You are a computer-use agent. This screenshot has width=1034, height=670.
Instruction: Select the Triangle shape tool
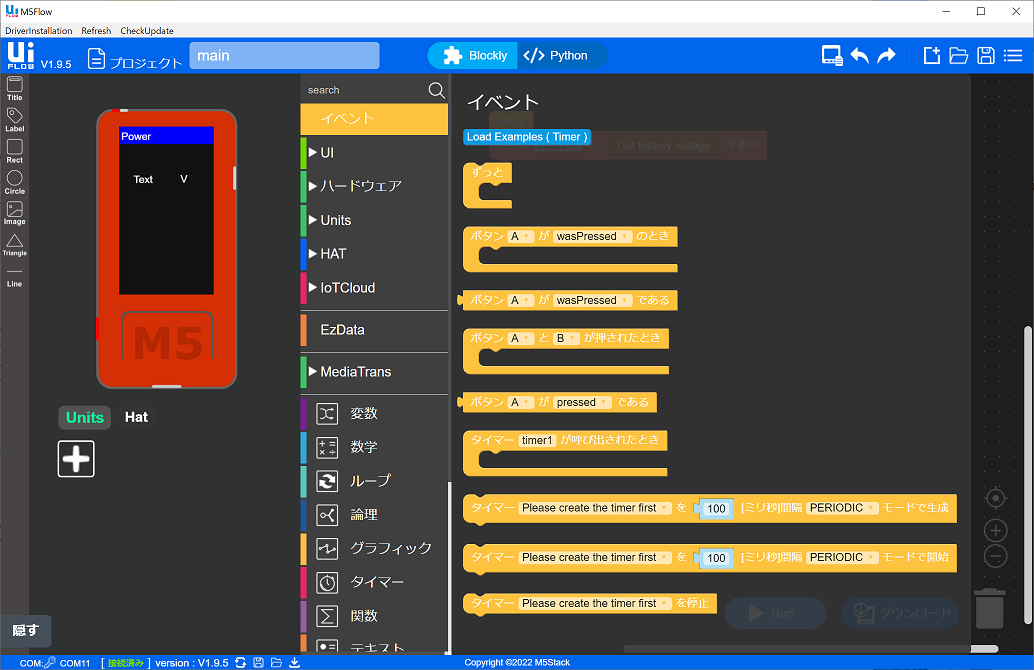tap(15, 245)
